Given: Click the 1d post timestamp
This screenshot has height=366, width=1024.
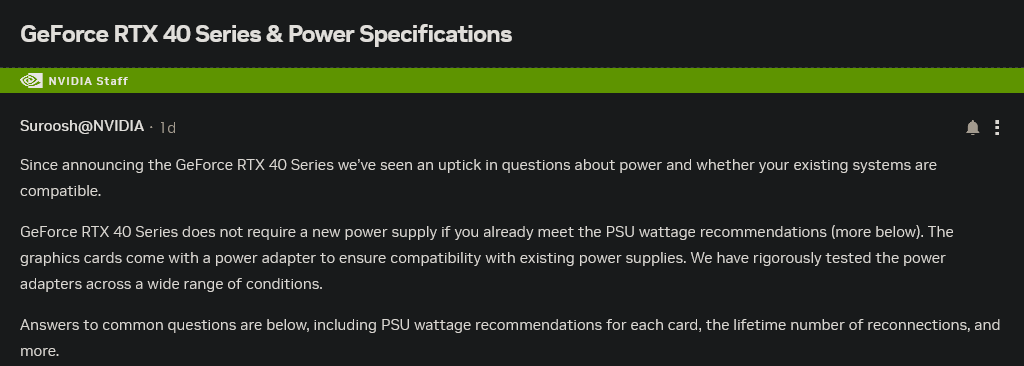Looking at the screenshot, I should [168, 127].
